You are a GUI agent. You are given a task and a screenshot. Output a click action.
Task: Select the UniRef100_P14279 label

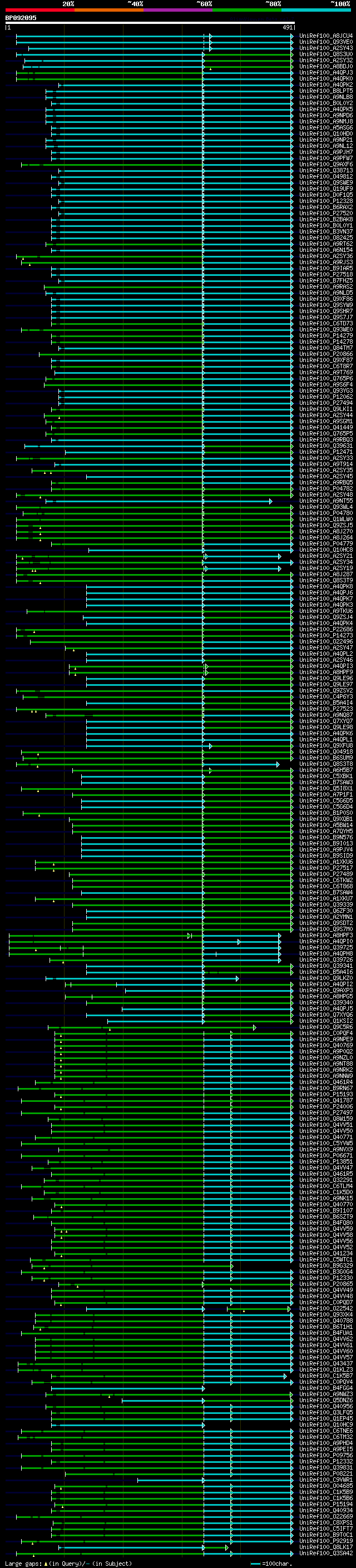click(x=326, y=335)
